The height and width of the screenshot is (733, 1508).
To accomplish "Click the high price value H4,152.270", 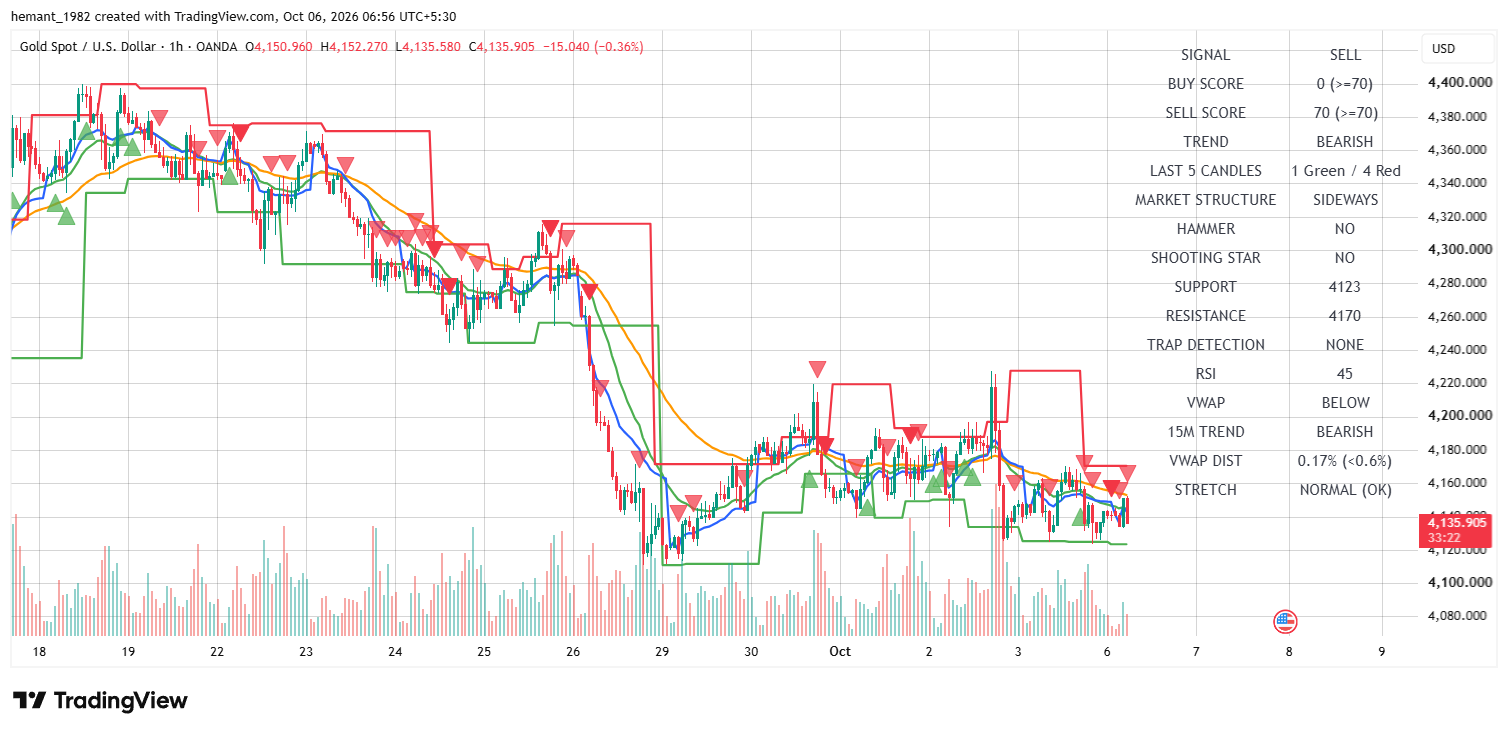I will pos(354,46).
